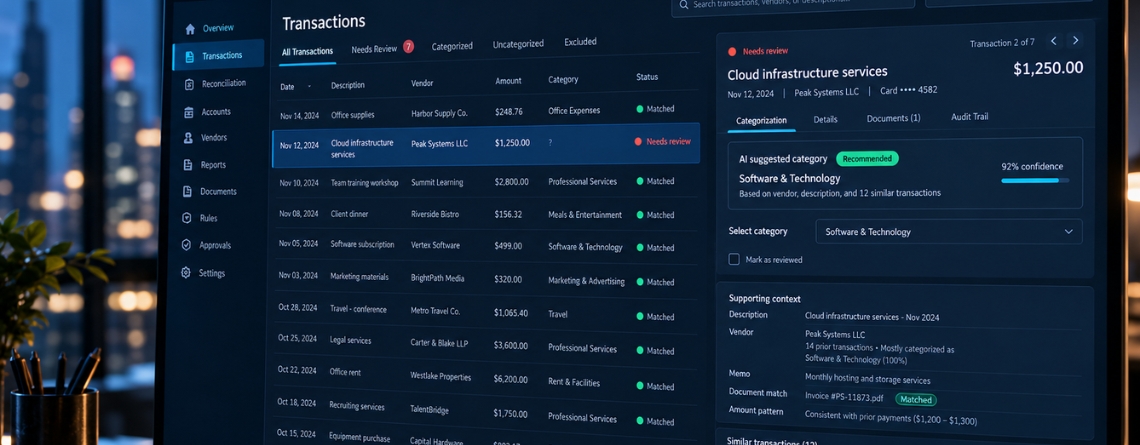Click the Category column header
This screenshot has height=445, width=1140.
click(x=563, y=80)
